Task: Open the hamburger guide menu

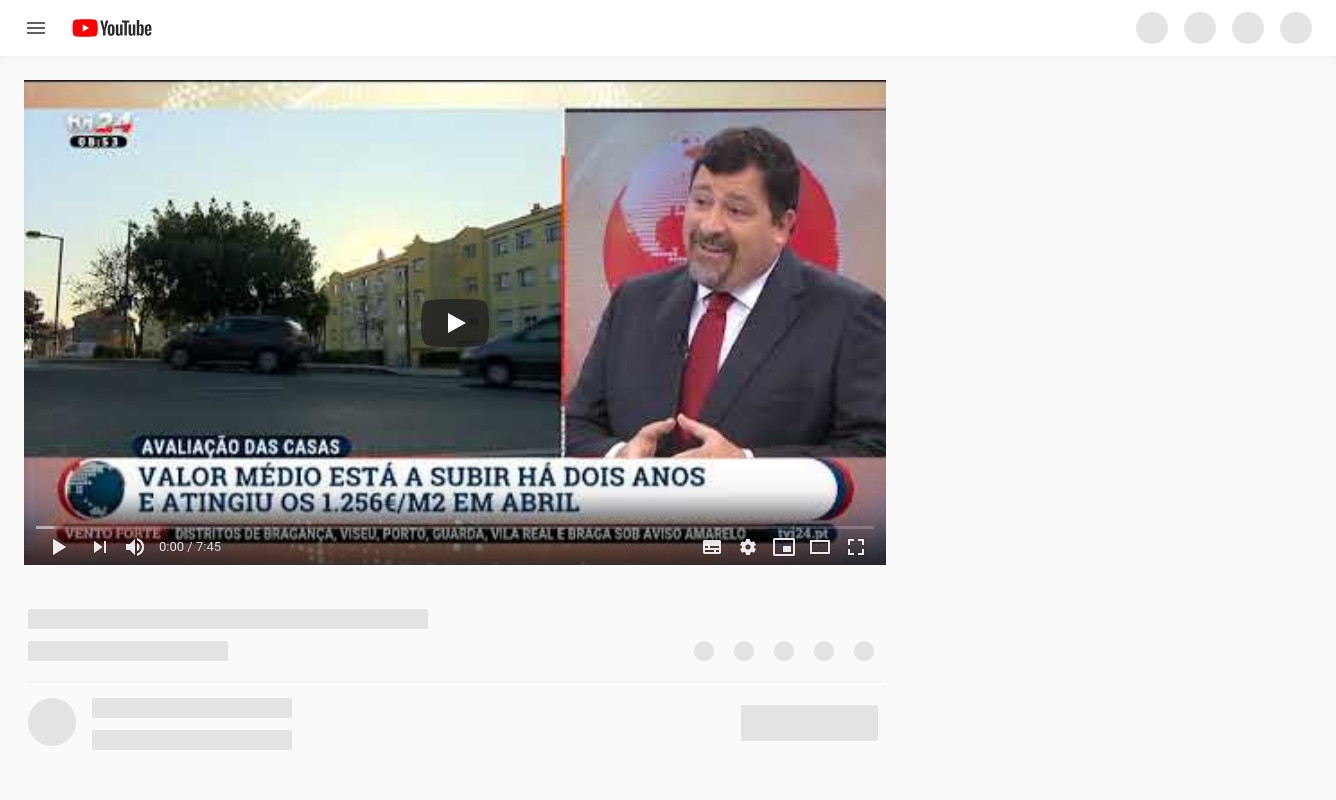Action: [36, 28]
